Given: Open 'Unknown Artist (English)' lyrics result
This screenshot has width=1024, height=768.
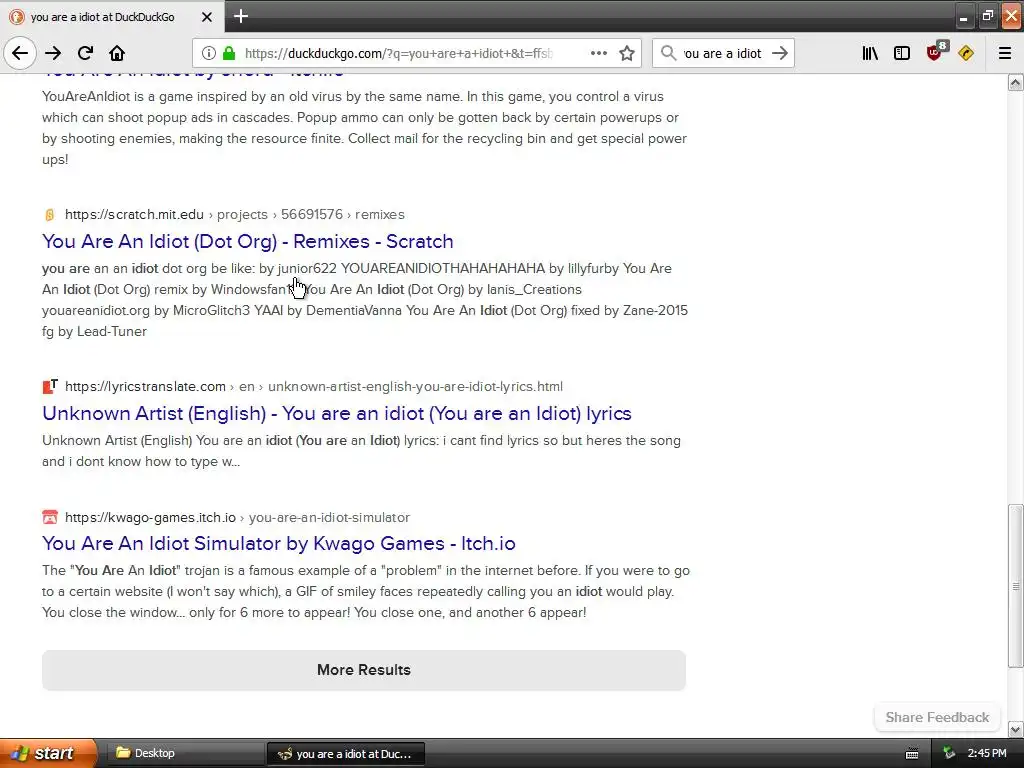Looking at the screenshot, I should (x=337, y=413).
